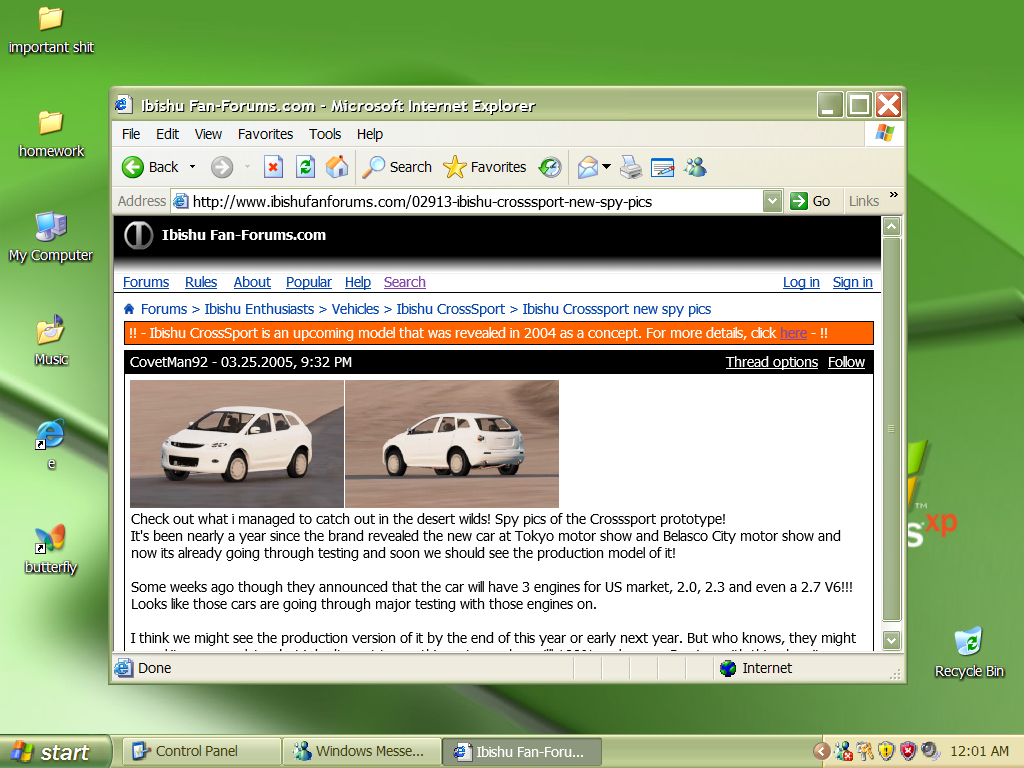Screen dimensions: 1024x768
Task: Select the butterfly MSN desktop shortcut
Action: pos(51,549)
